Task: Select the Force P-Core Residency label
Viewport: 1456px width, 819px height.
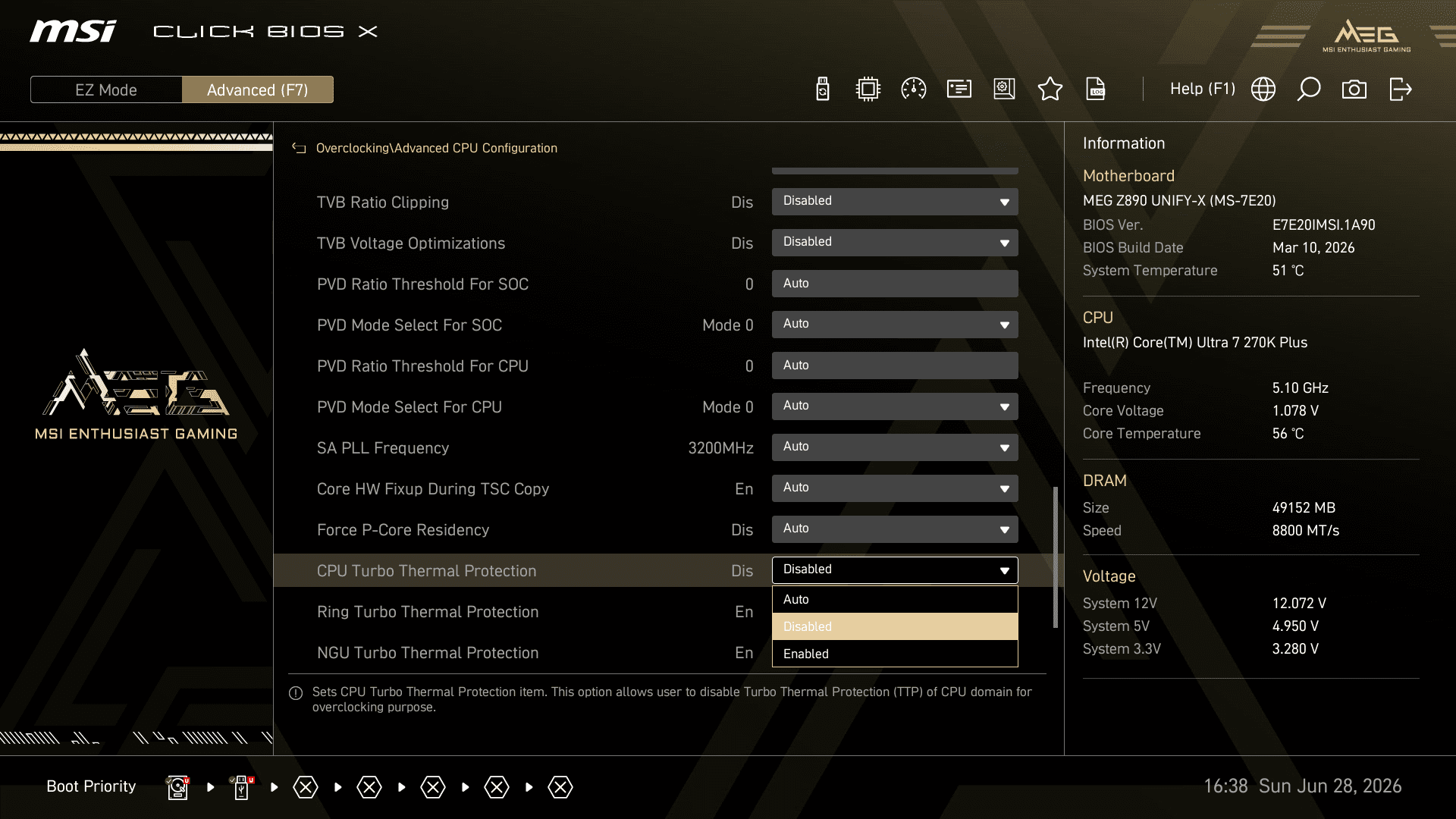Action: 403,530
